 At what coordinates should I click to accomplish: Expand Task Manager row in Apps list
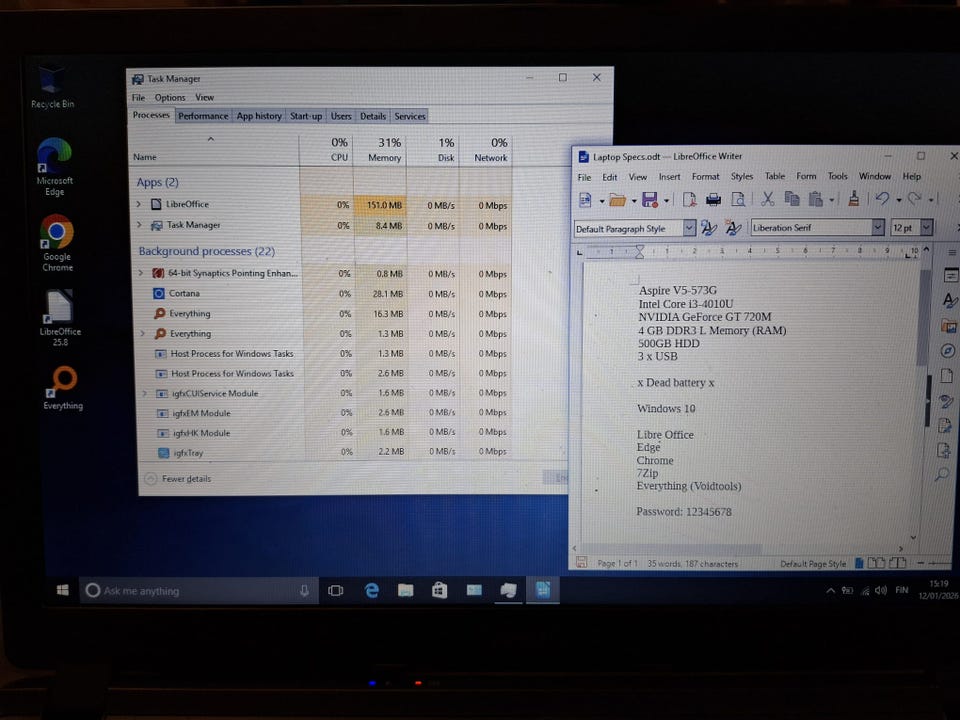pyautogui.click(x=140, y=225)
